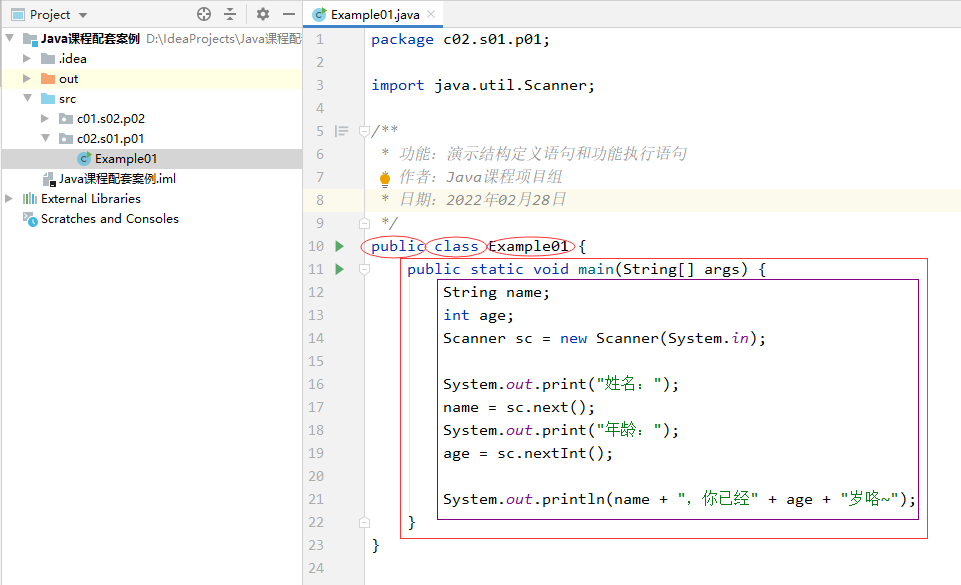The height and width of the screenshot is (585, 961).
Task: Click the doc comment render icon on line 5
Action: click(x=341, y=131)
